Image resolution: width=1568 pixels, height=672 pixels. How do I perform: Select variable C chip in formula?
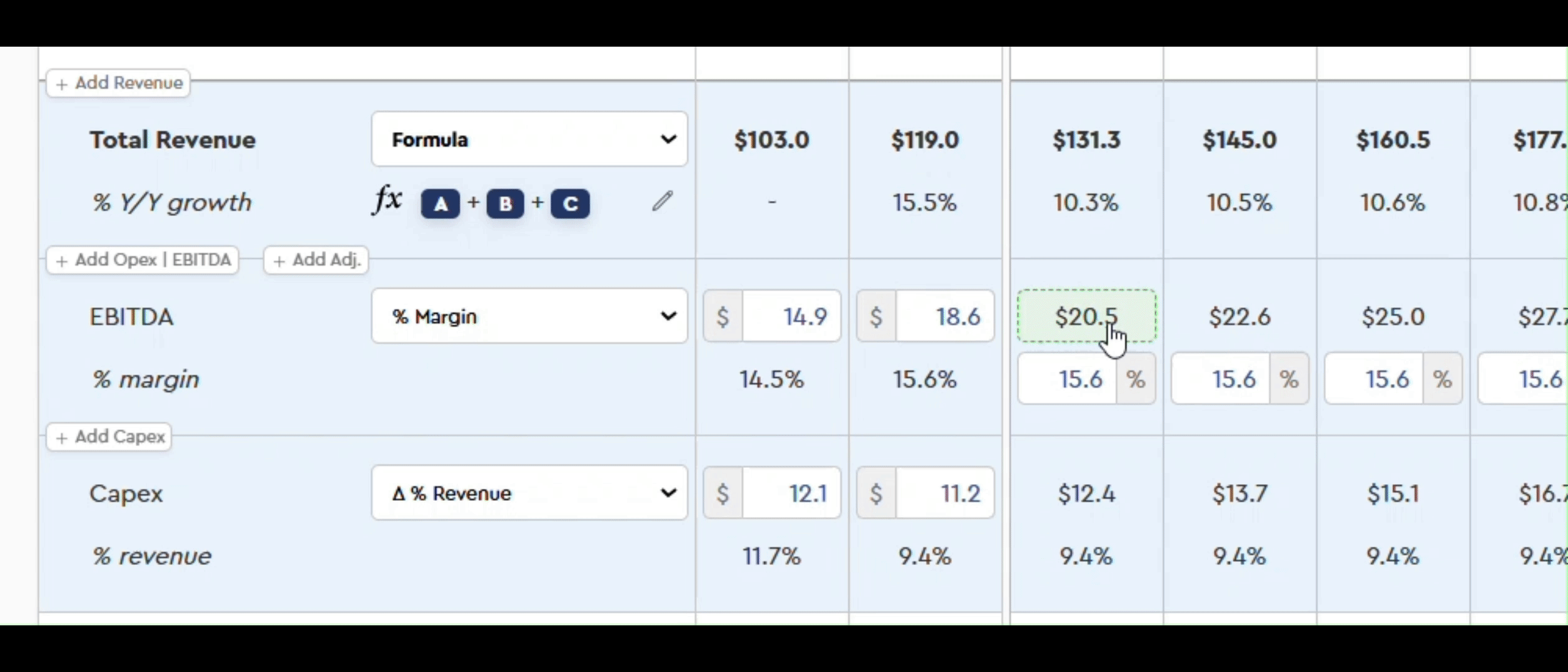tap(570, 203)
